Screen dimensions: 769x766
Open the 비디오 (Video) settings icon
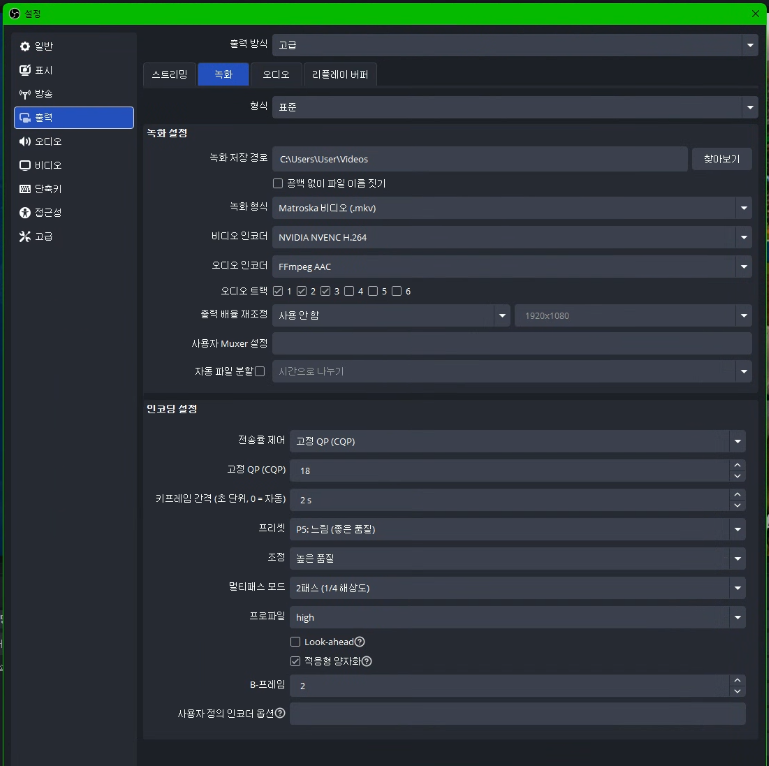[26, 166]
